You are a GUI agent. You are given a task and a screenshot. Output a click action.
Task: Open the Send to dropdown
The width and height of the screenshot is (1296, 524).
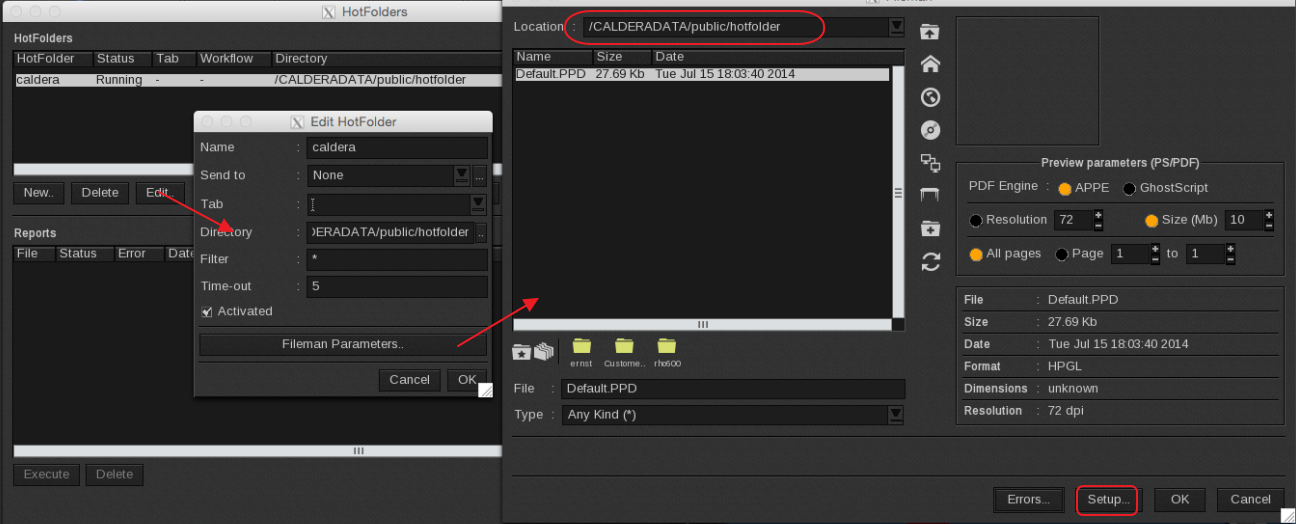click(x=461, y=175)
